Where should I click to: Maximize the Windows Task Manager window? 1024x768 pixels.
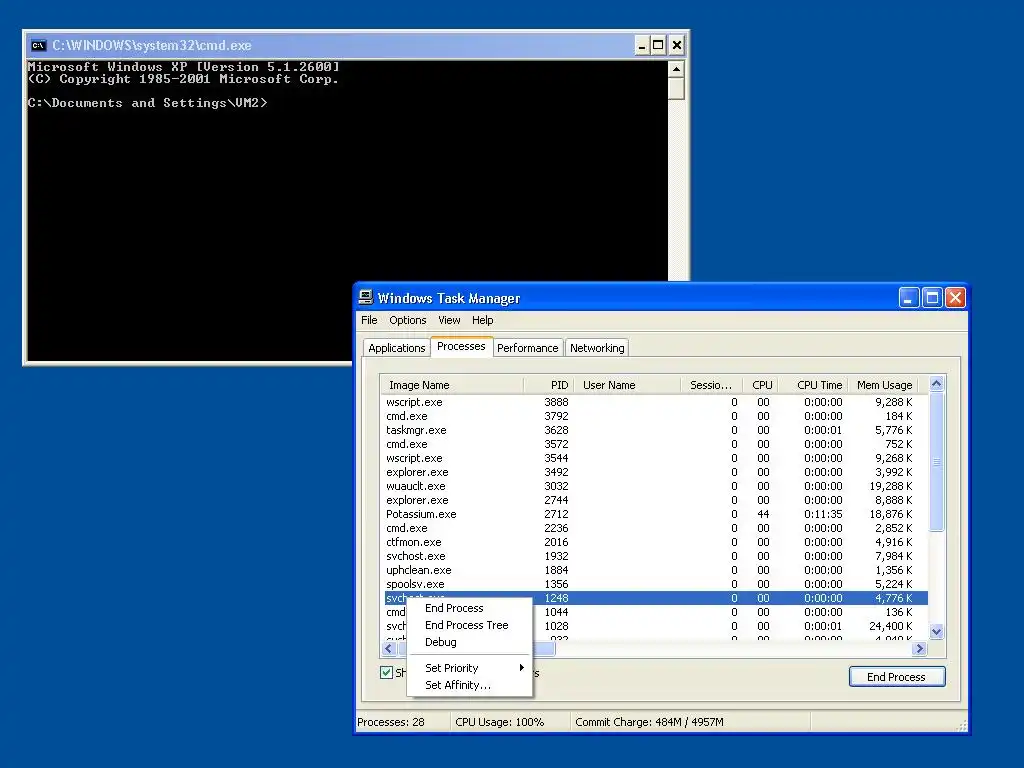932,298
